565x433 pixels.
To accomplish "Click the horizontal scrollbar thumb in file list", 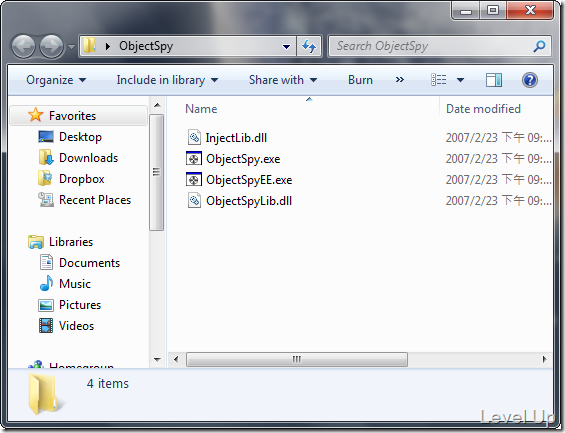I will [297, 360].
